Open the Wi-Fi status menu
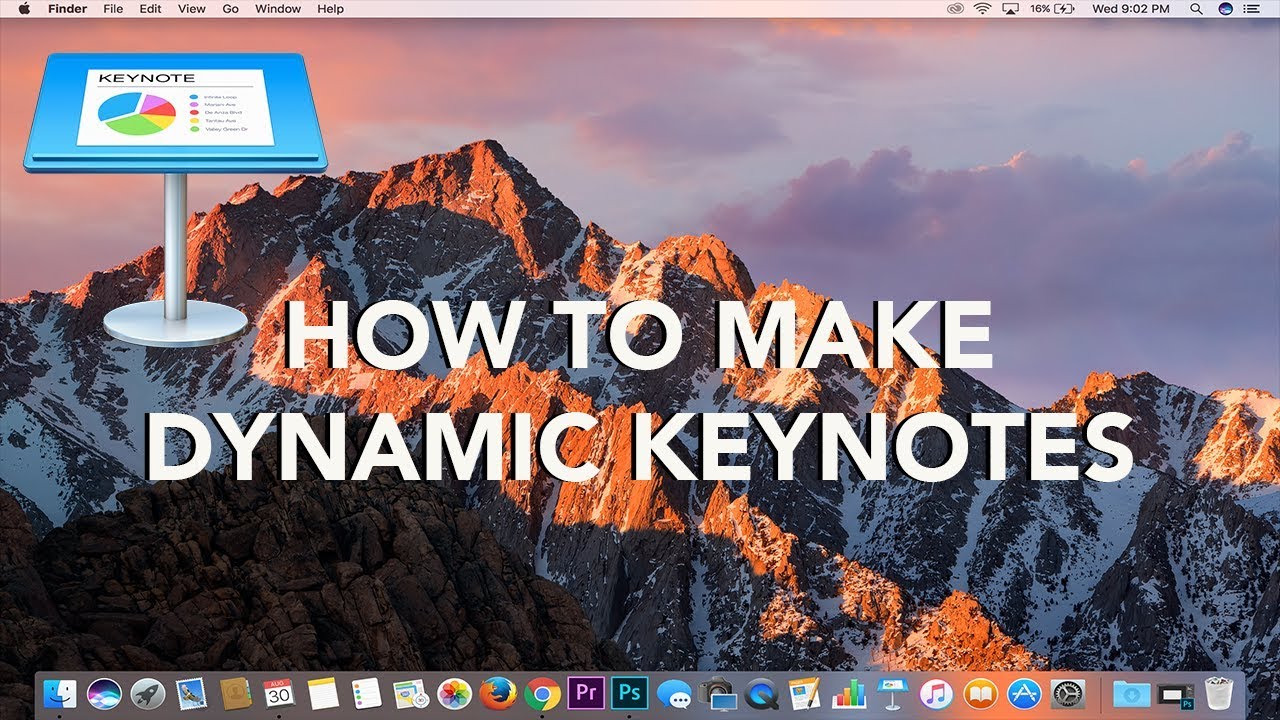The image size is (1280, 720). 982,9
